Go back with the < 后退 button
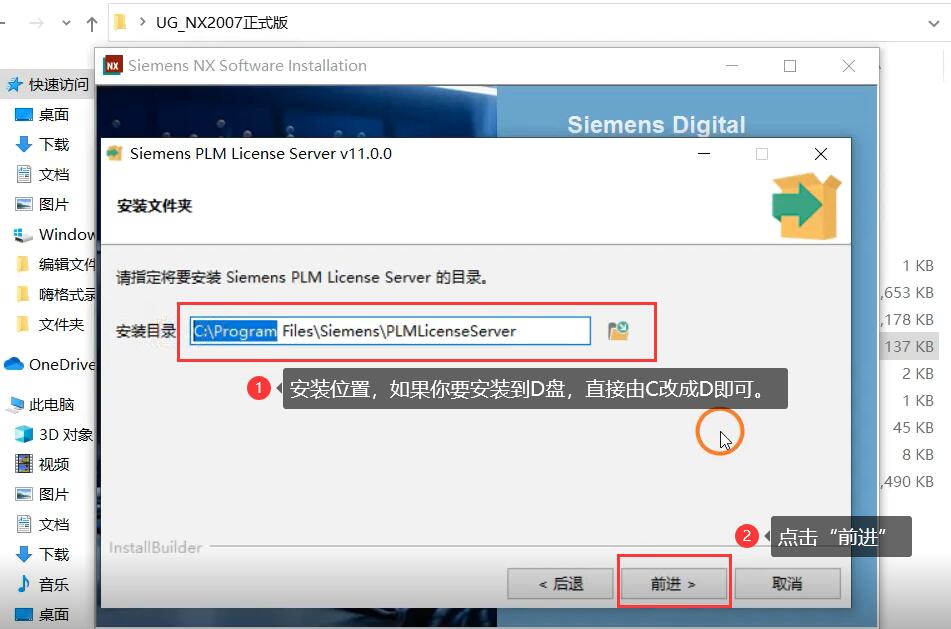Image resolution: width=951 pixels, height=629 pixels. 560,584
